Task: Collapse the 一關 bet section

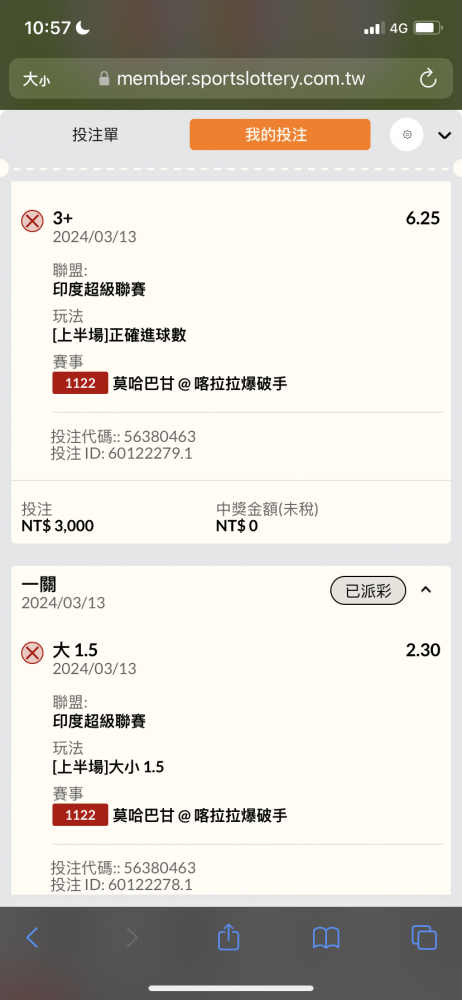Action: [x=426, y=590]
